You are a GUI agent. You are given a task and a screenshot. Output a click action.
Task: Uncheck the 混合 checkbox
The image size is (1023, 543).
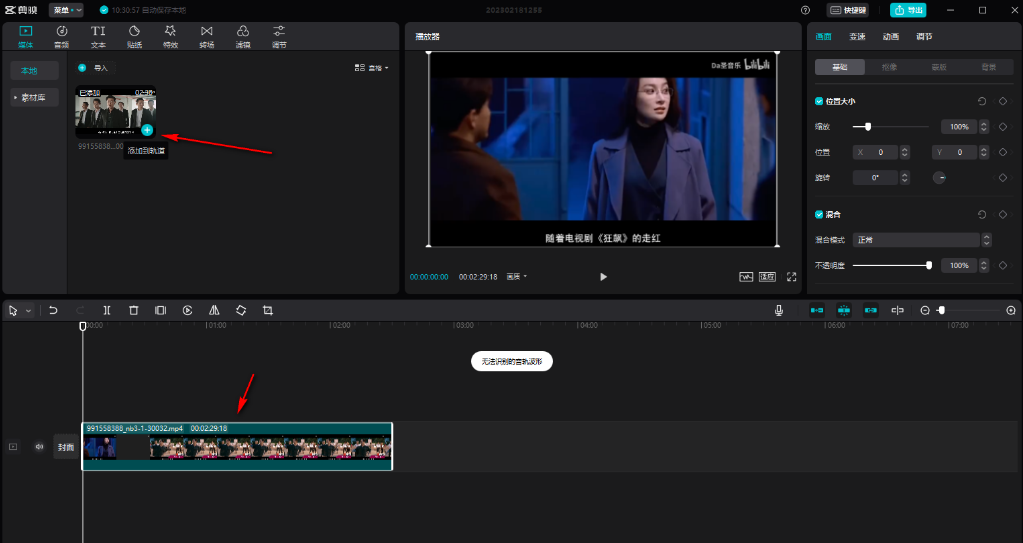tap(819, 214)
